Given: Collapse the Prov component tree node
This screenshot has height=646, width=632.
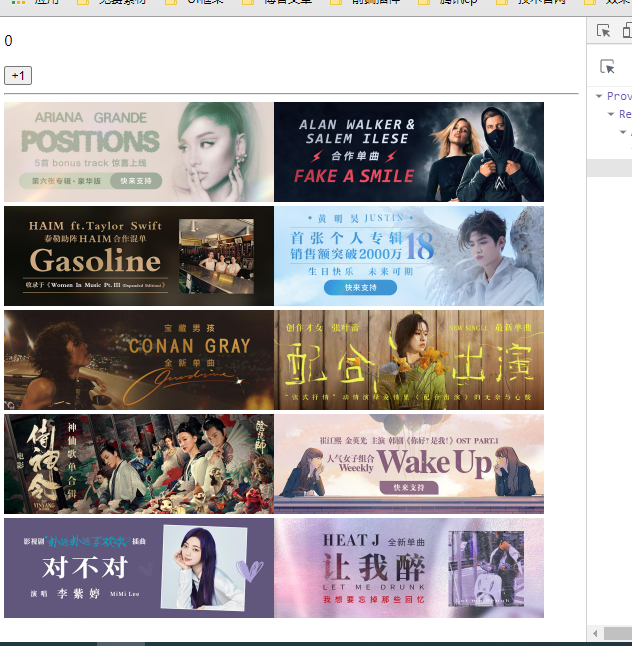Looking at the screenshot, I should pyautogui.click(x=599, y=96).
